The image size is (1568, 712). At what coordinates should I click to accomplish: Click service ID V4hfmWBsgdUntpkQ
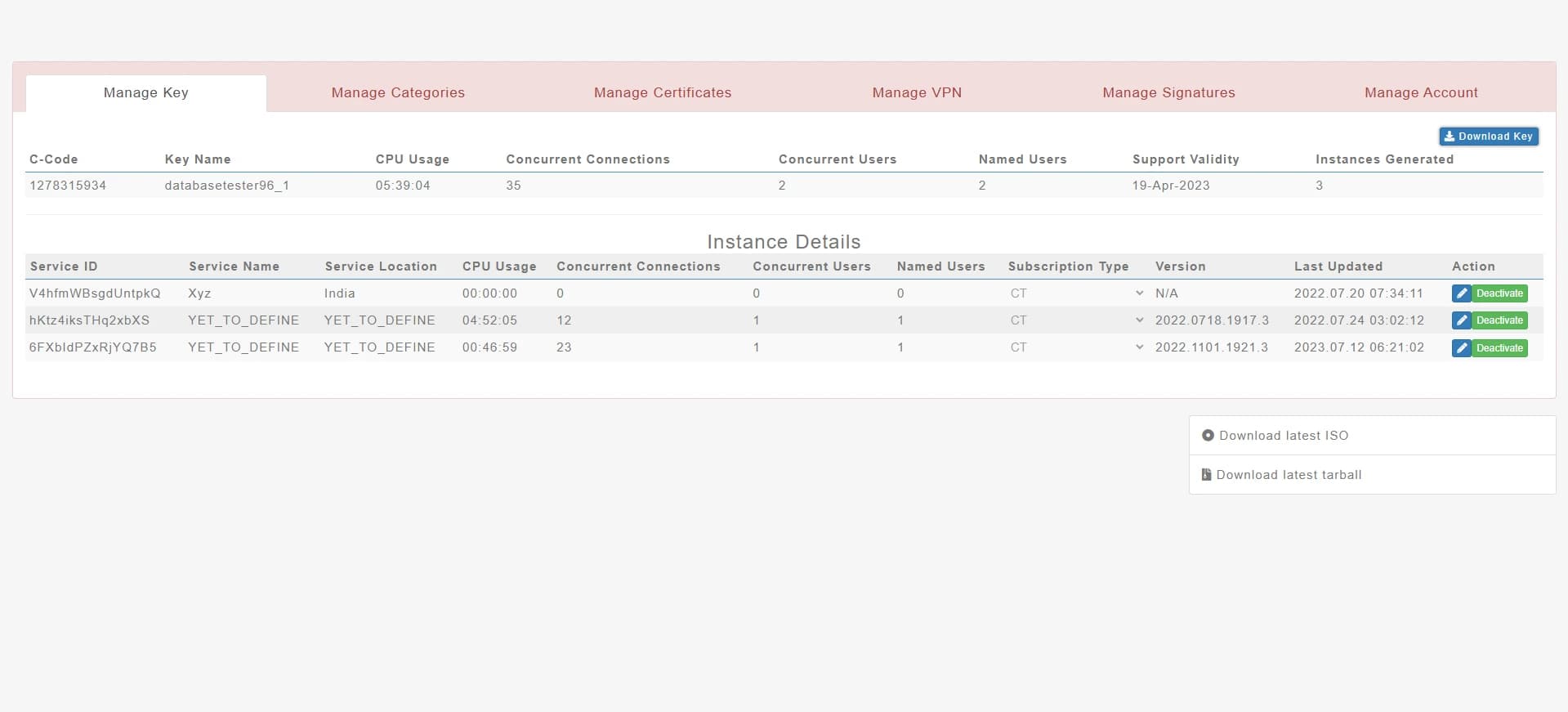(x=95, y=293)
